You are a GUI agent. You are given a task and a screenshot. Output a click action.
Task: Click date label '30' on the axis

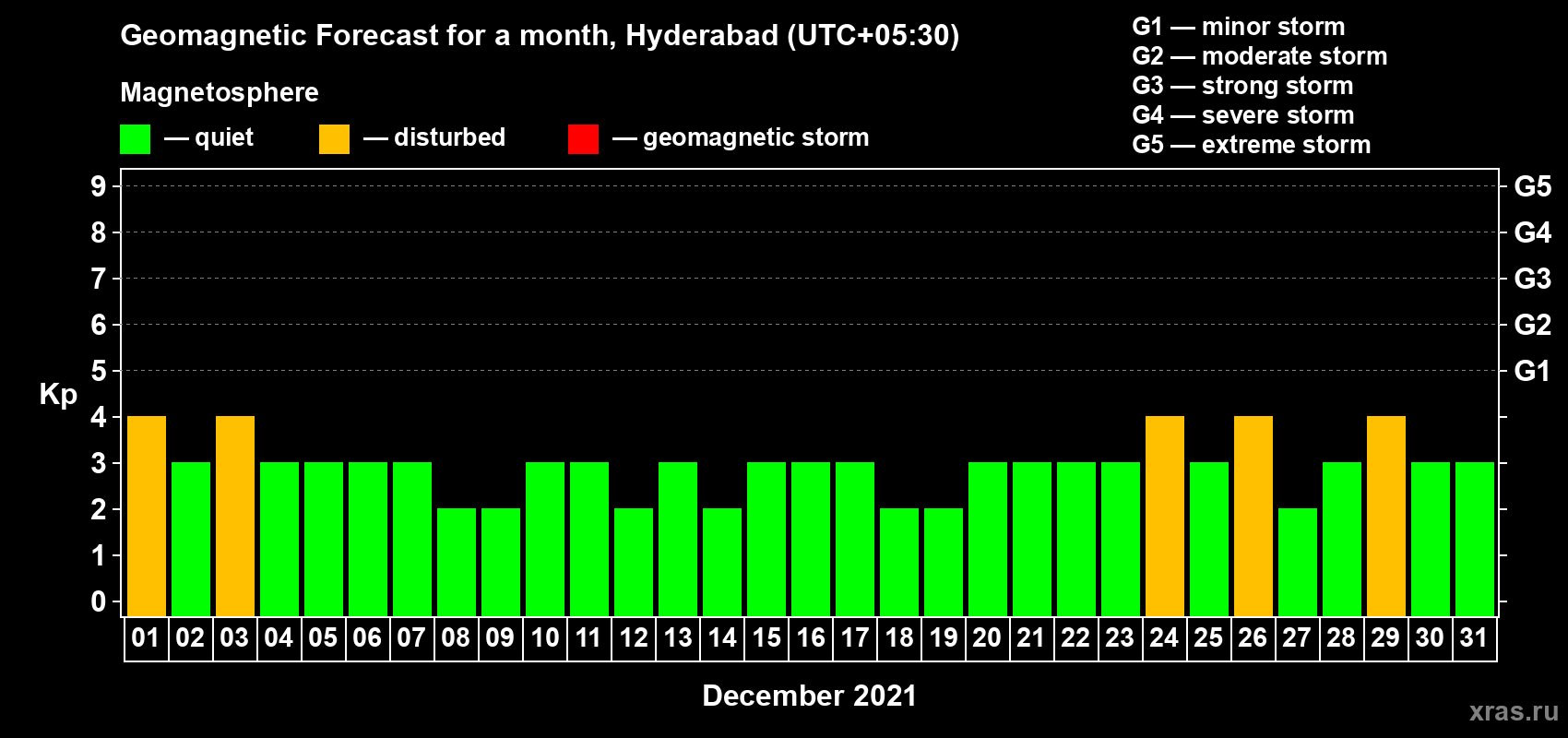pos(1430,637)
